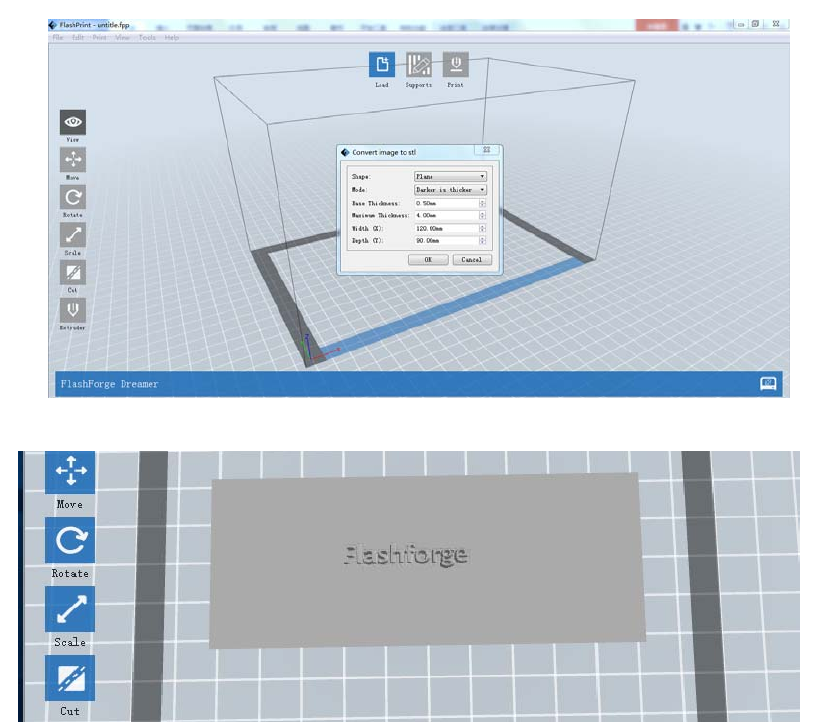Screen dimensions: 839x722
Task: Select the embossed Flashforge plate model
Action: tap(426, 560)
